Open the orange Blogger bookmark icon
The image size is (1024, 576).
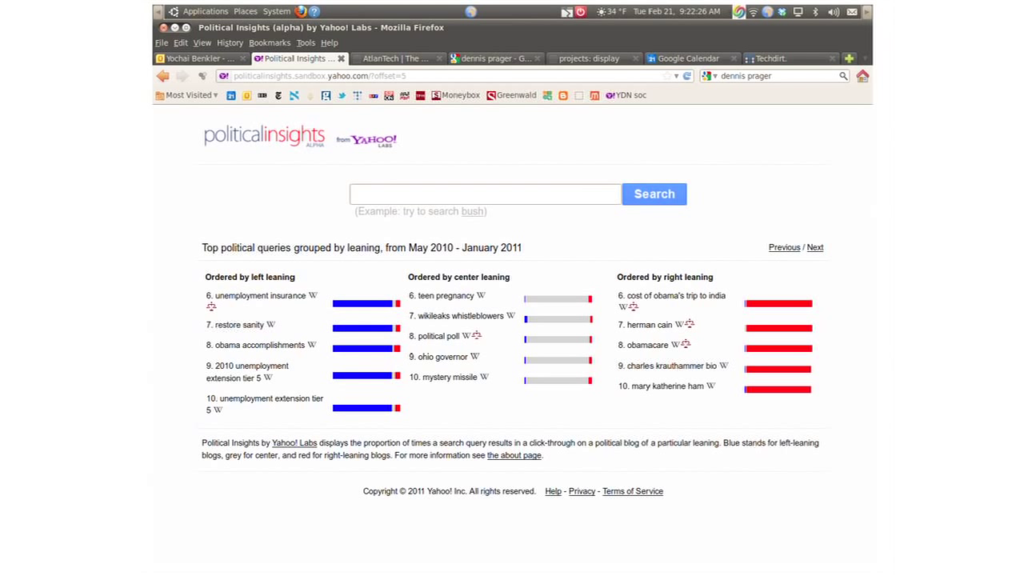[563, 95]
